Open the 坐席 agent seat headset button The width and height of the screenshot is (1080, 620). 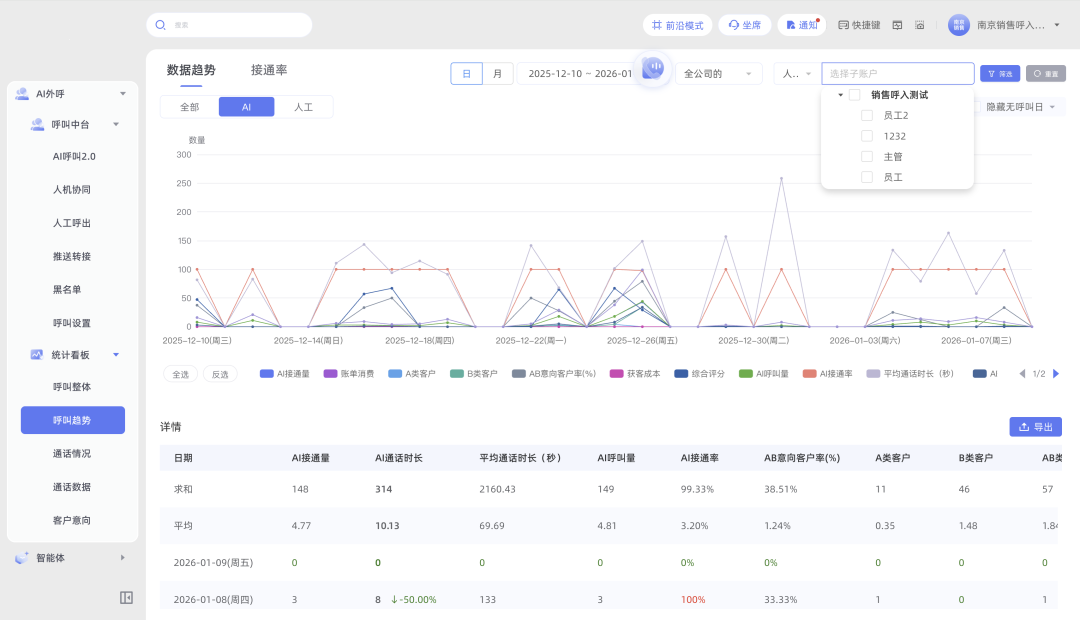(744, 25)
